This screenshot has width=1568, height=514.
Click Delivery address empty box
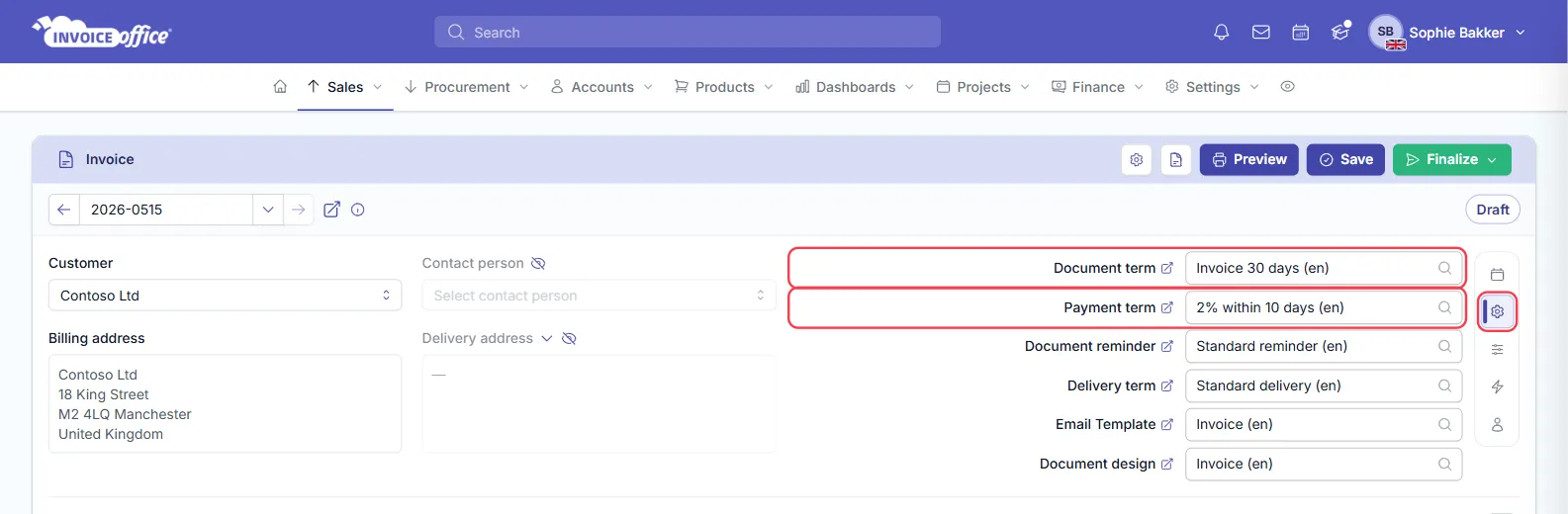(599, 403)
